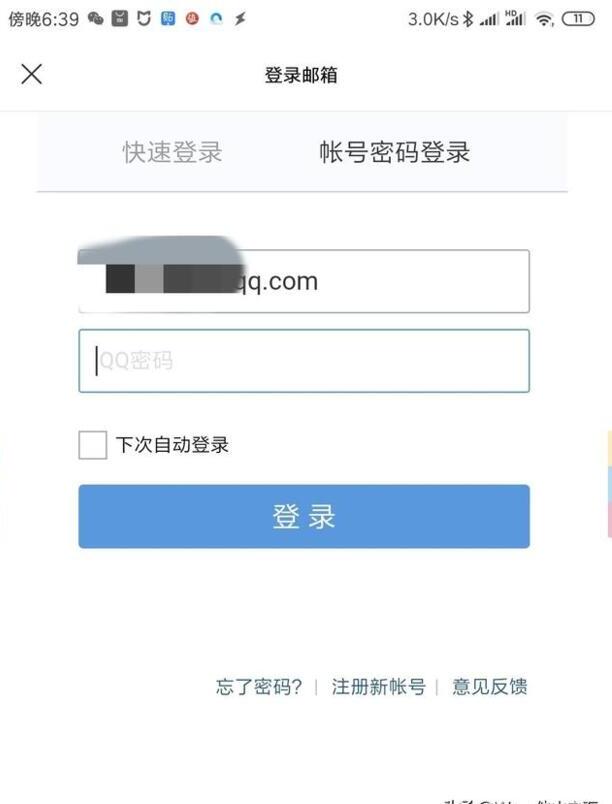The width and height of the screenshot is (612, 804).
Task: Enable the 下次自动登录 checkbox
Action: click(x=93, y=445)
